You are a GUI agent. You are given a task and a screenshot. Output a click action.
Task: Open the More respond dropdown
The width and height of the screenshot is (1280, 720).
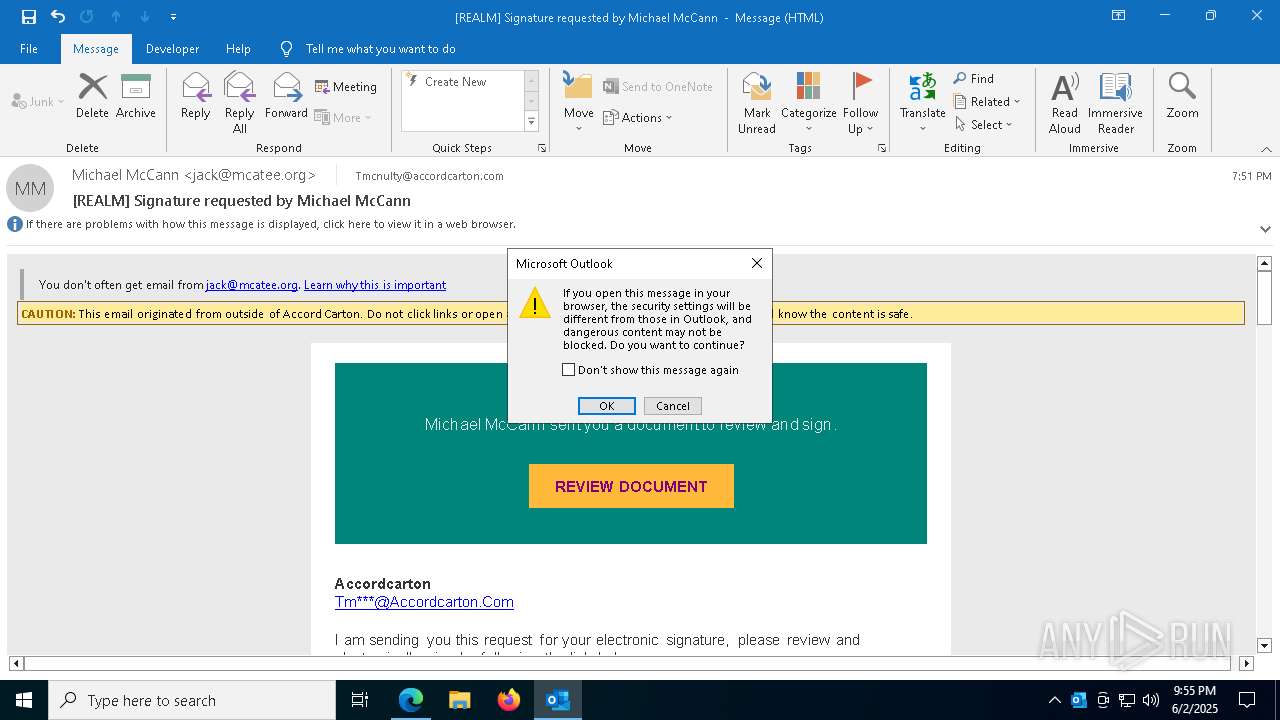(x=344, y=117)
